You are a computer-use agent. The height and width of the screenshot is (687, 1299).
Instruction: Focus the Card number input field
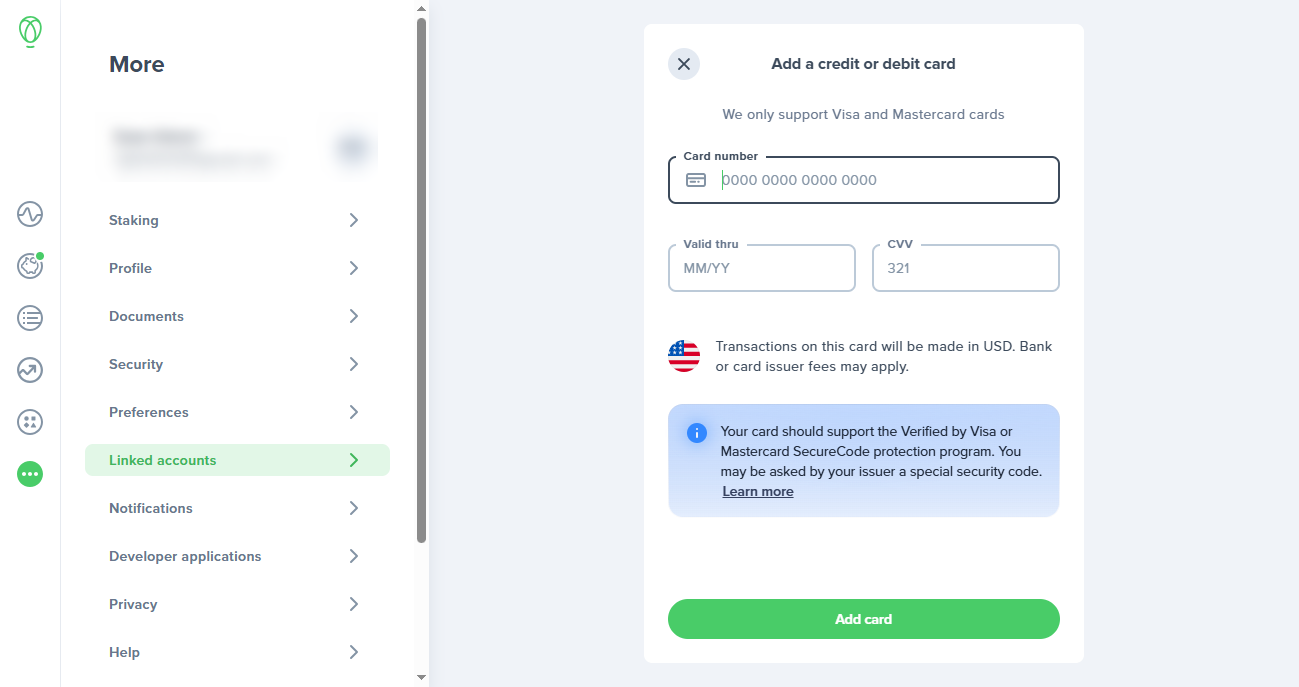[x=864, y=180]
